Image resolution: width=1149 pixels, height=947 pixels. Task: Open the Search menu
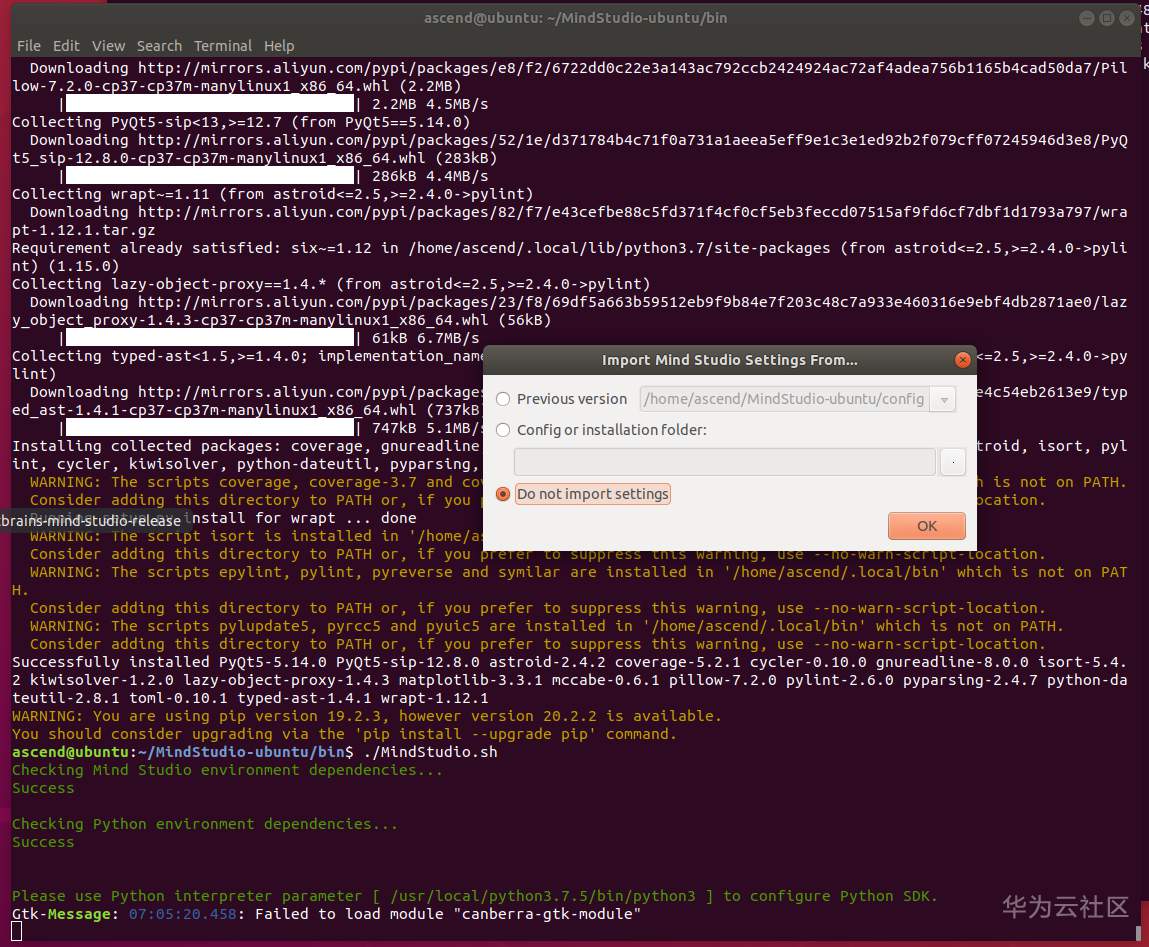pyautogui.click(x=159, y=45)
